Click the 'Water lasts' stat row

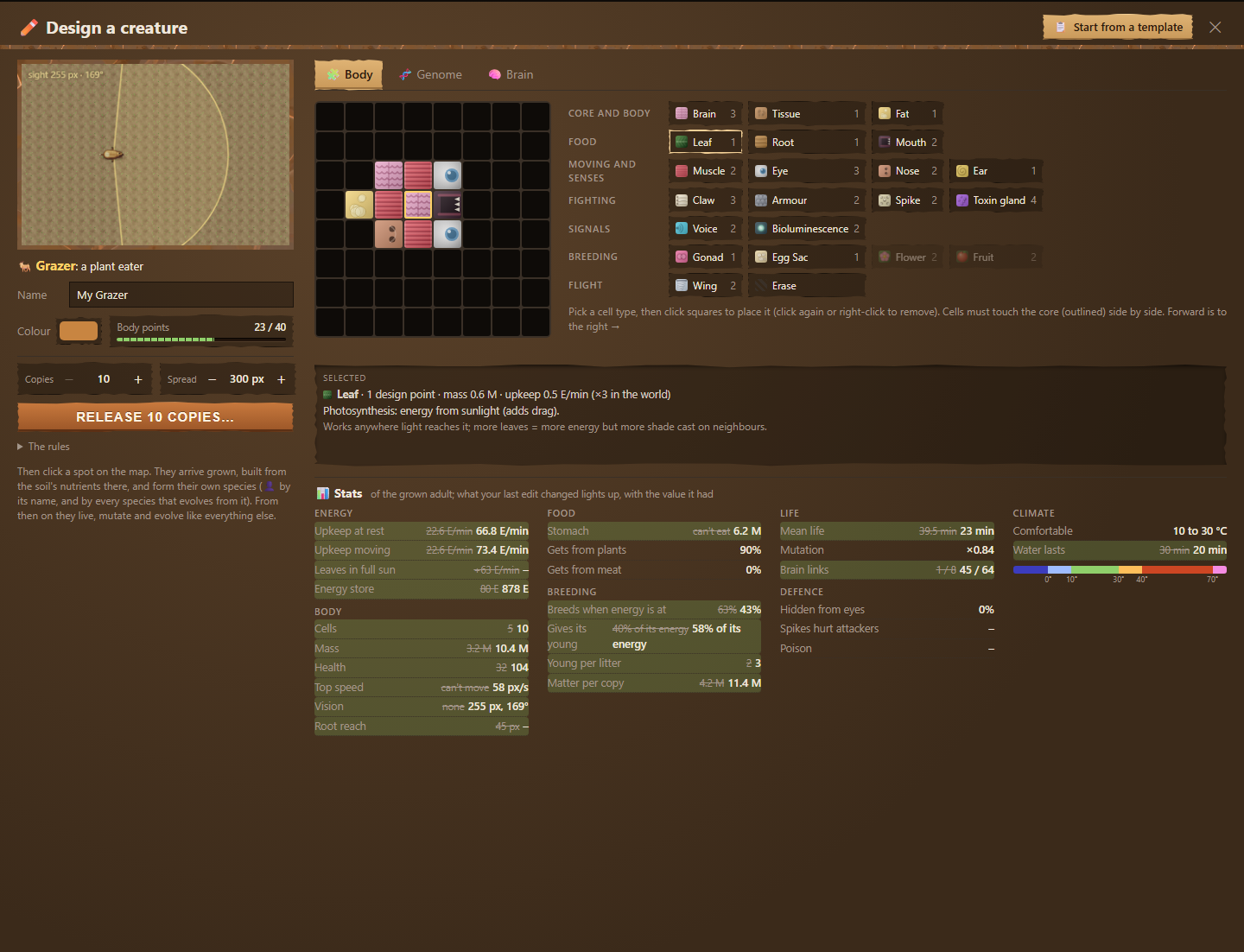[x=1120, y=550]
